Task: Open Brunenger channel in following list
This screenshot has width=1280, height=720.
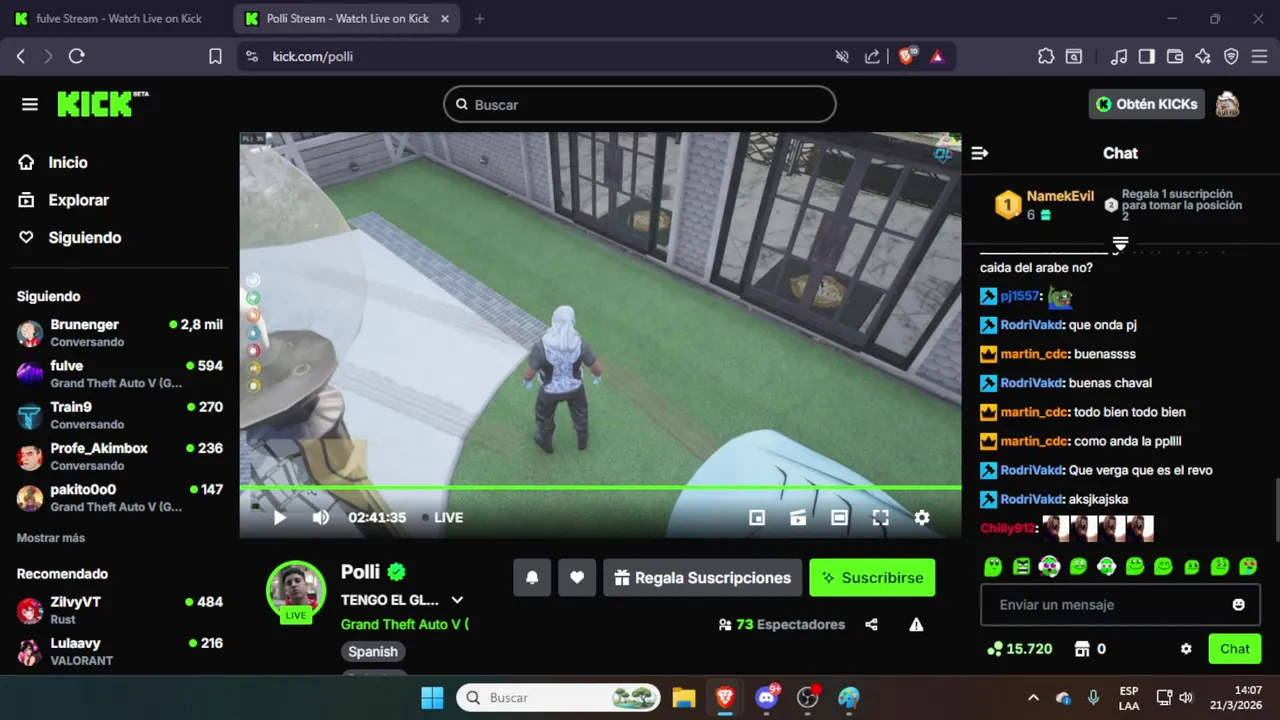Action: (x=120, y=332)
